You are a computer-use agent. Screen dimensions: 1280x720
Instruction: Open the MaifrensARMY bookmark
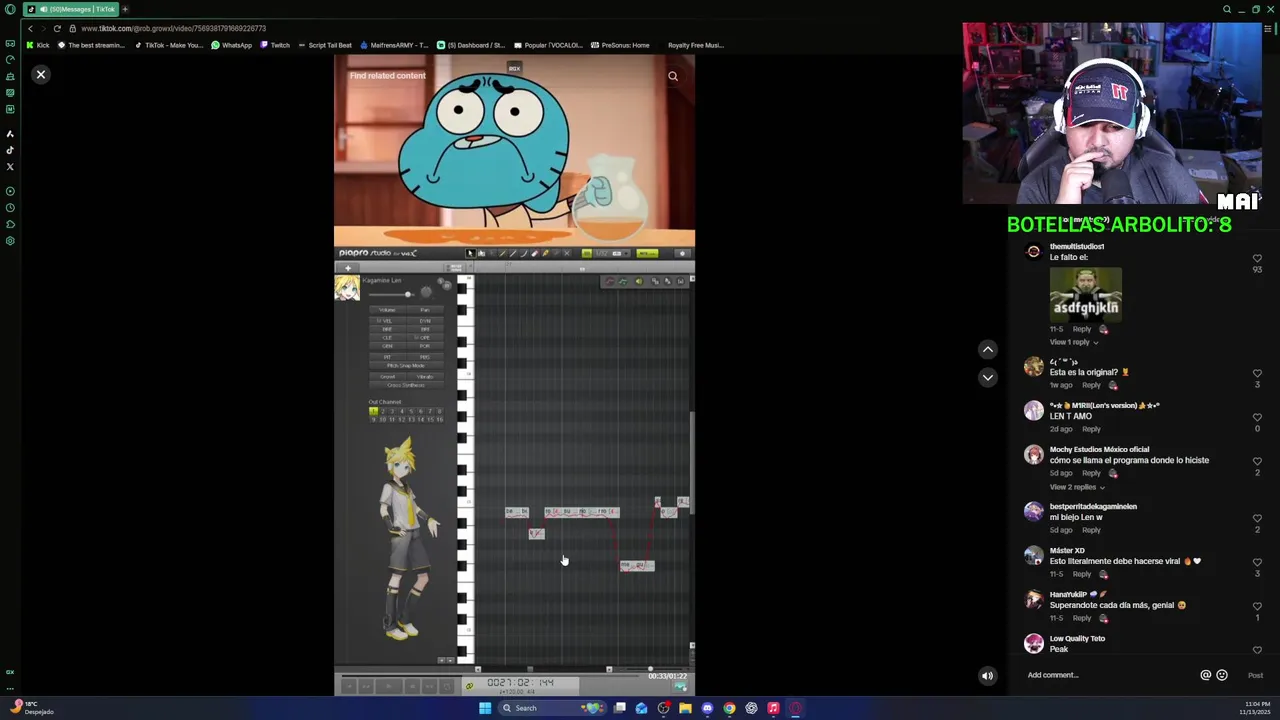(394, 45)
